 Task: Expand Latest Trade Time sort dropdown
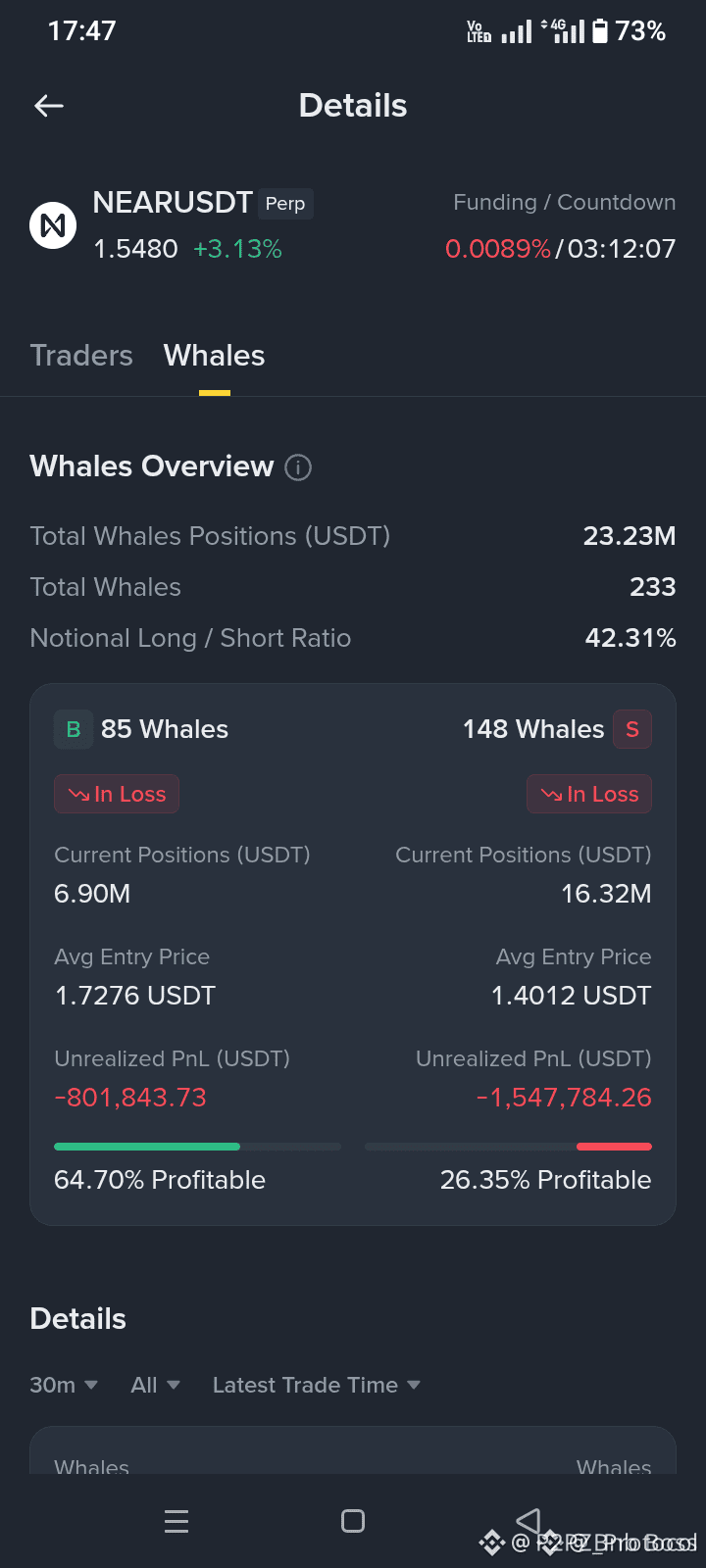317,1385
